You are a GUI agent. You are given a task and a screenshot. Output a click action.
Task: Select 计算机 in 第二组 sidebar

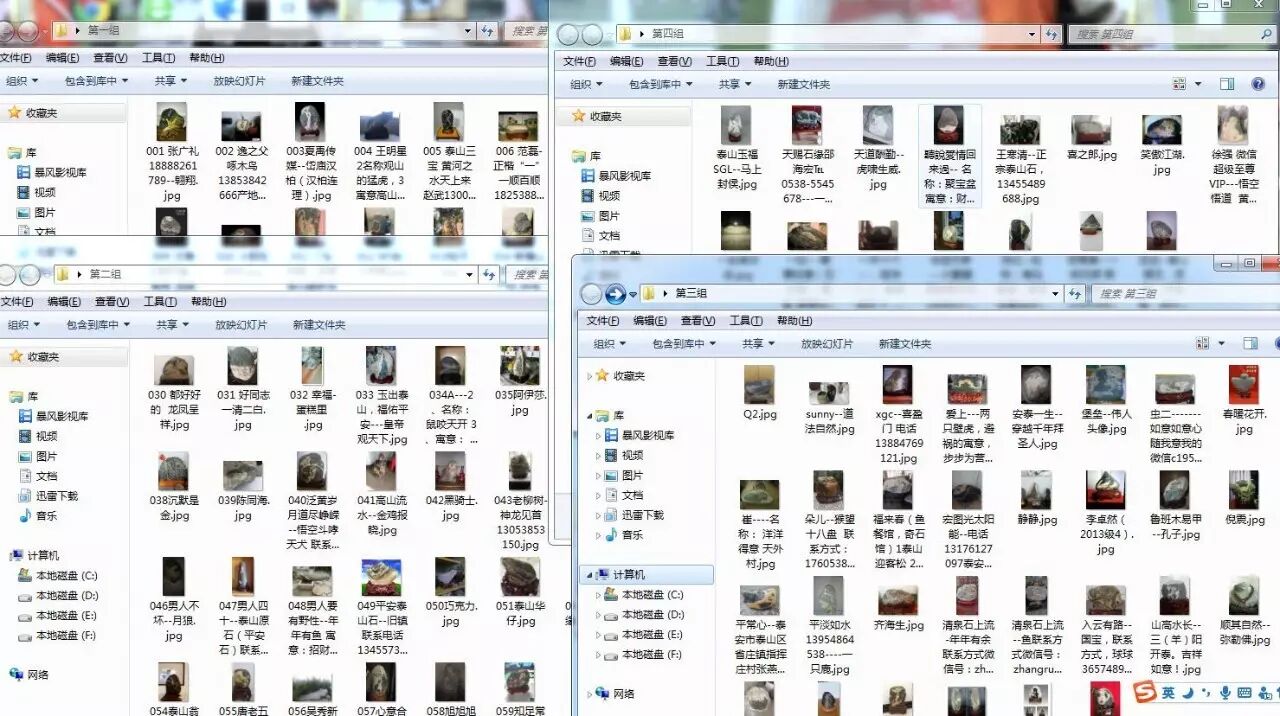click(x=35, y=556)
